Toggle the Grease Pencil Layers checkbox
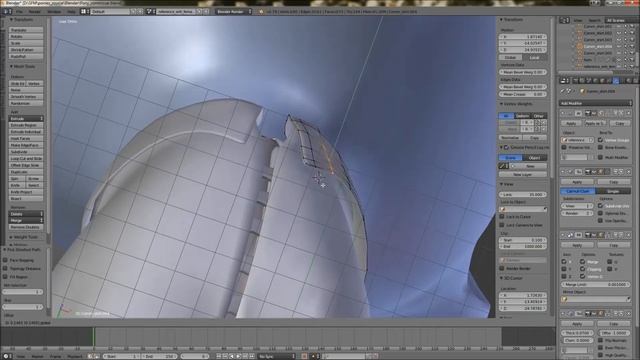The width and height of the screenshot is (640, 360). coord(506,147)
